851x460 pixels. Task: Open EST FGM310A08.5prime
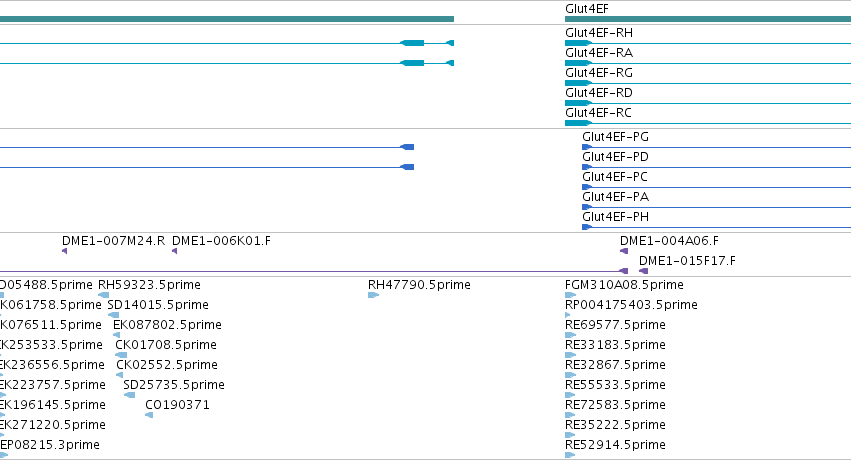coord(624,285)
